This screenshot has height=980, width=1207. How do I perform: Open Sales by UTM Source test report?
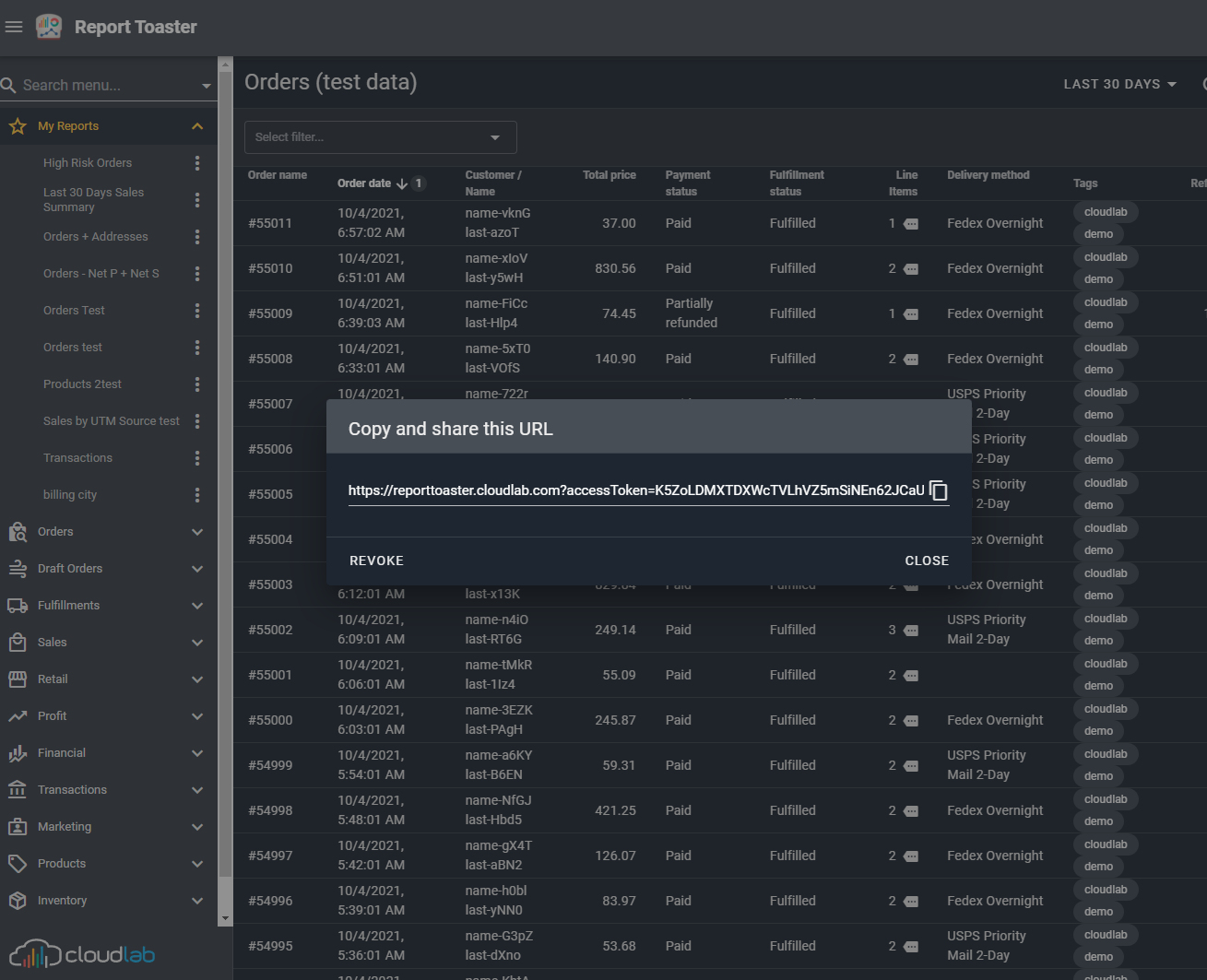[112, 421]
